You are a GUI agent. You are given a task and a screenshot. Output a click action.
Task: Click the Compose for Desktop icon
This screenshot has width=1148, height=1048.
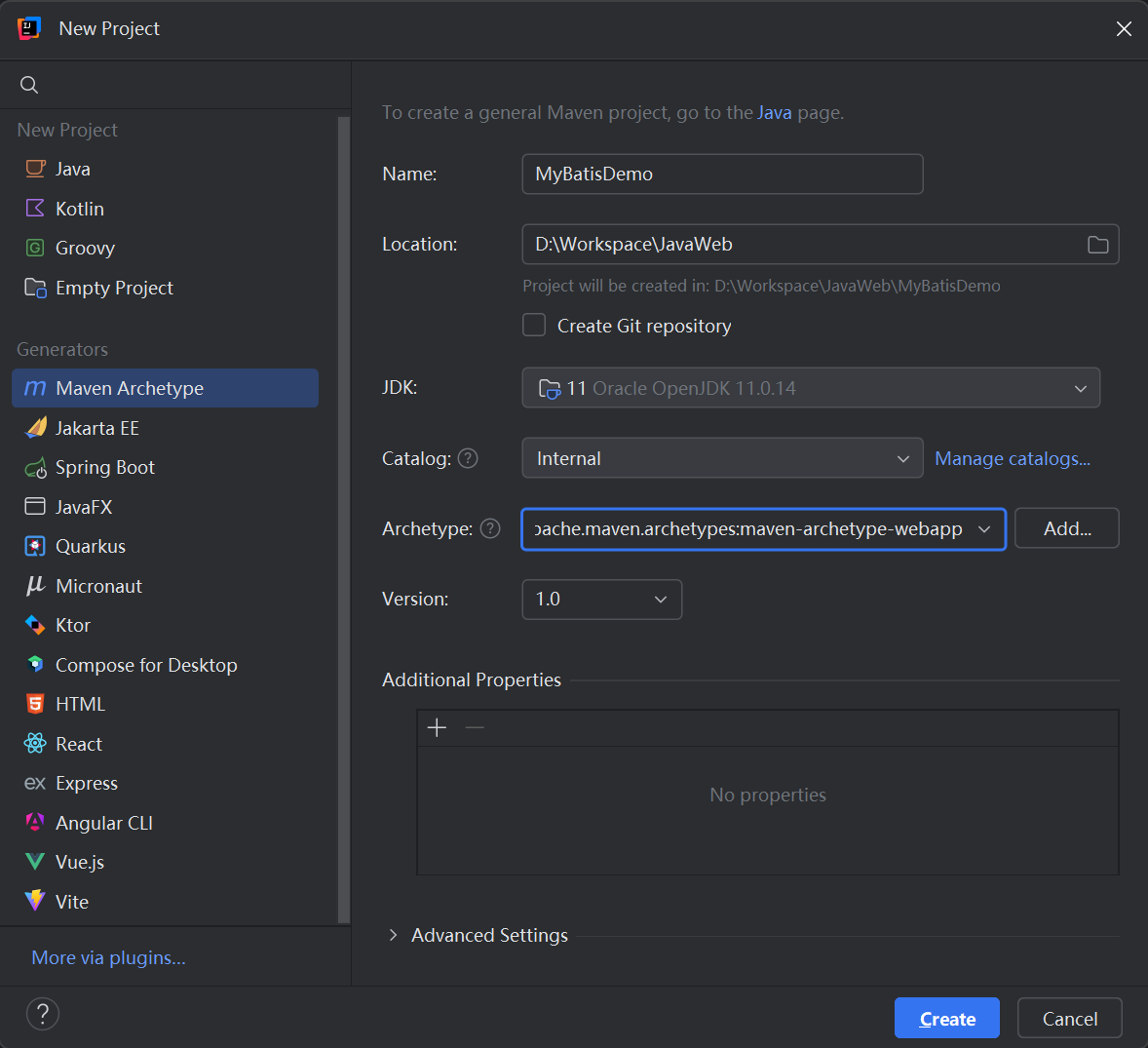[35, 664]
